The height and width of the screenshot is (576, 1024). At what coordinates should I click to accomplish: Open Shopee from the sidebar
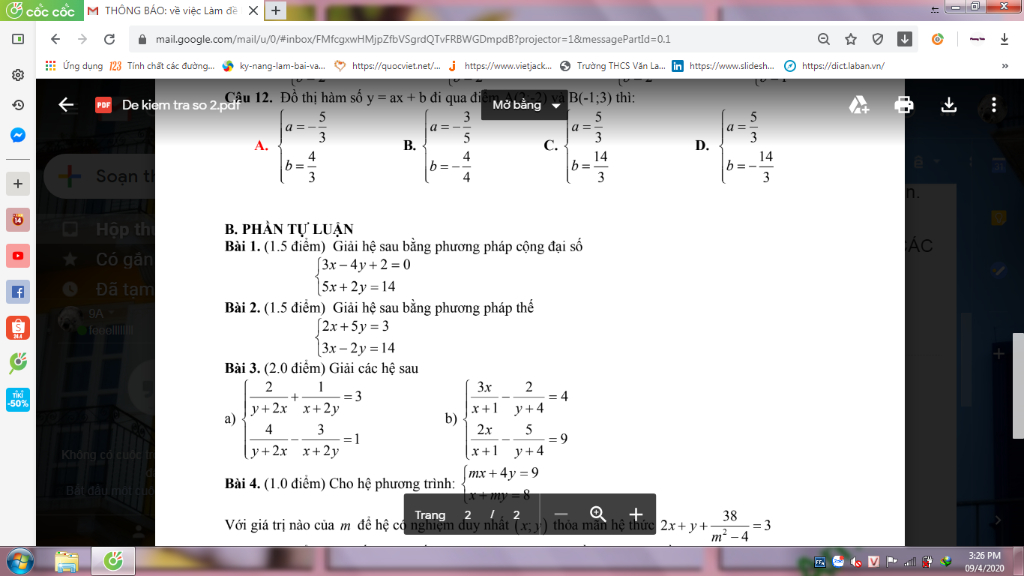18,328
